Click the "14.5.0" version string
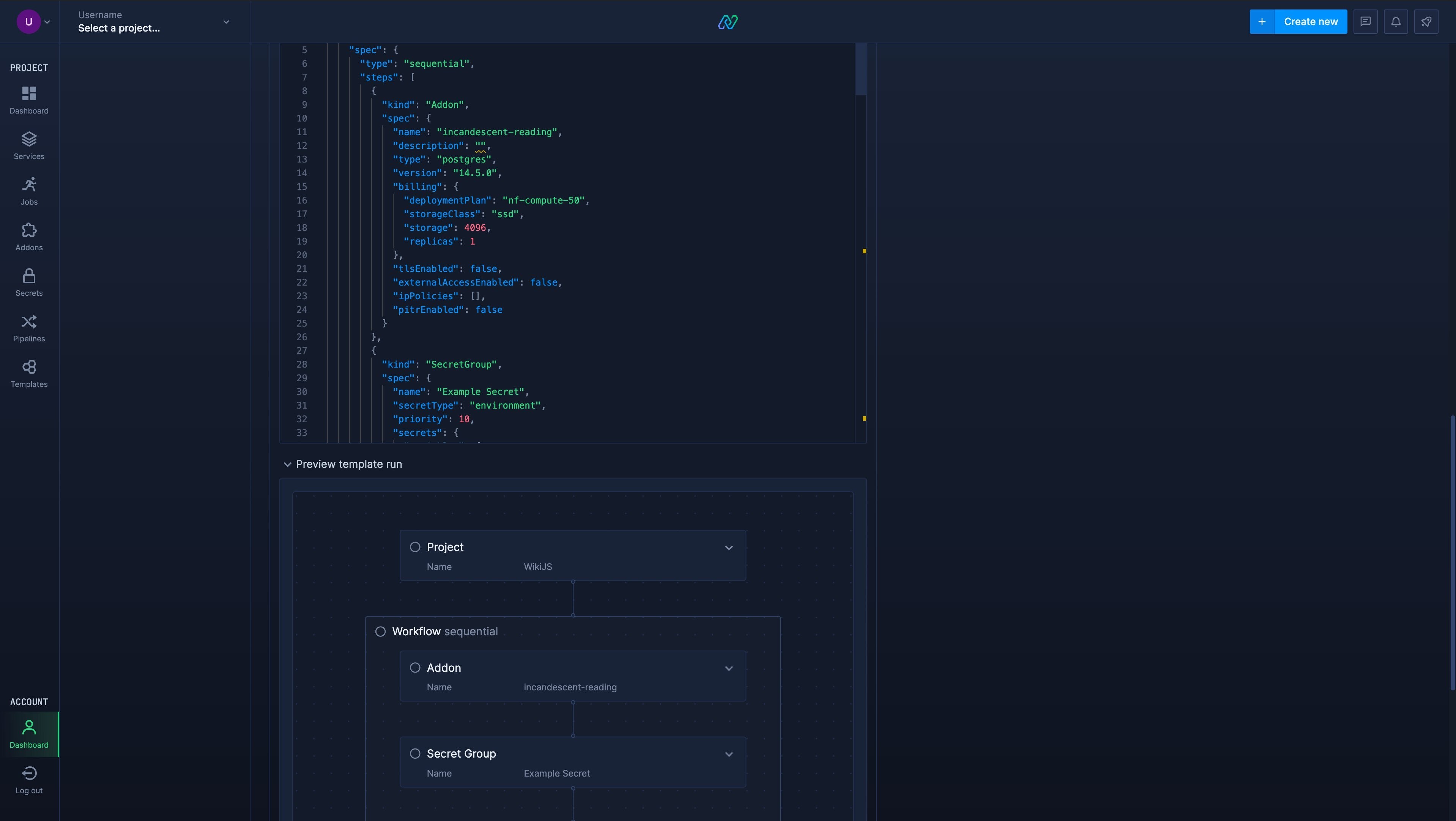Image resolution: width=1456 pixels, height=821 pixels. [x=475, y=173]
